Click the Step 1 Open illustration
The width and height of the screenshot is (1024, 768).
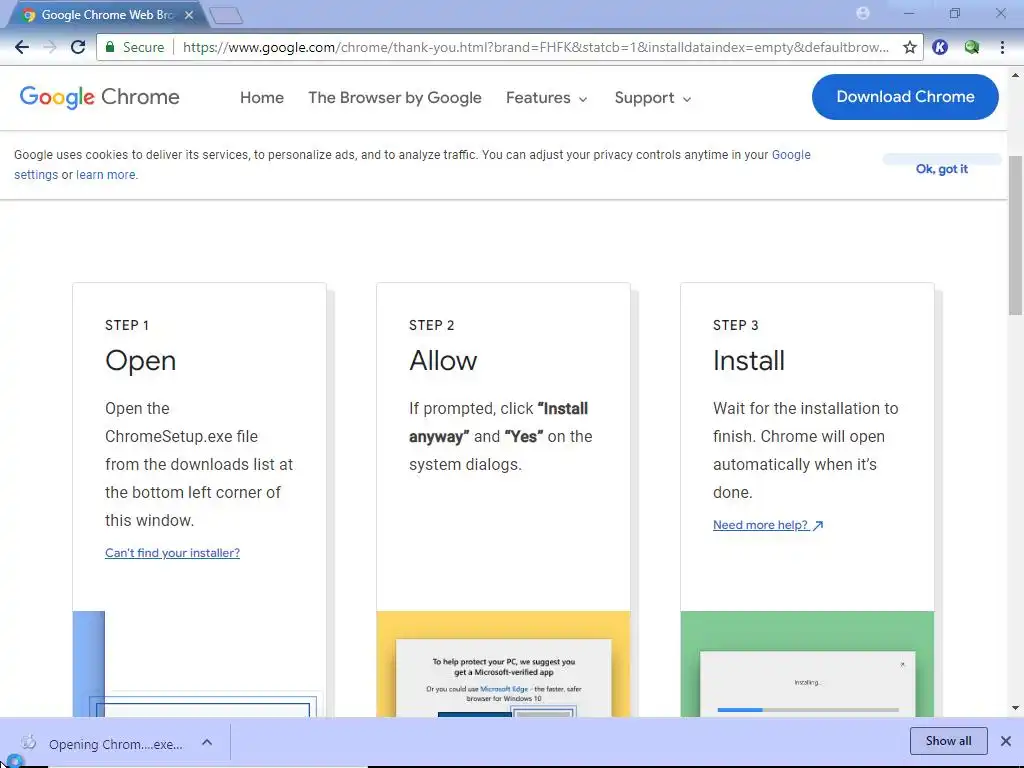pos(199,664)
